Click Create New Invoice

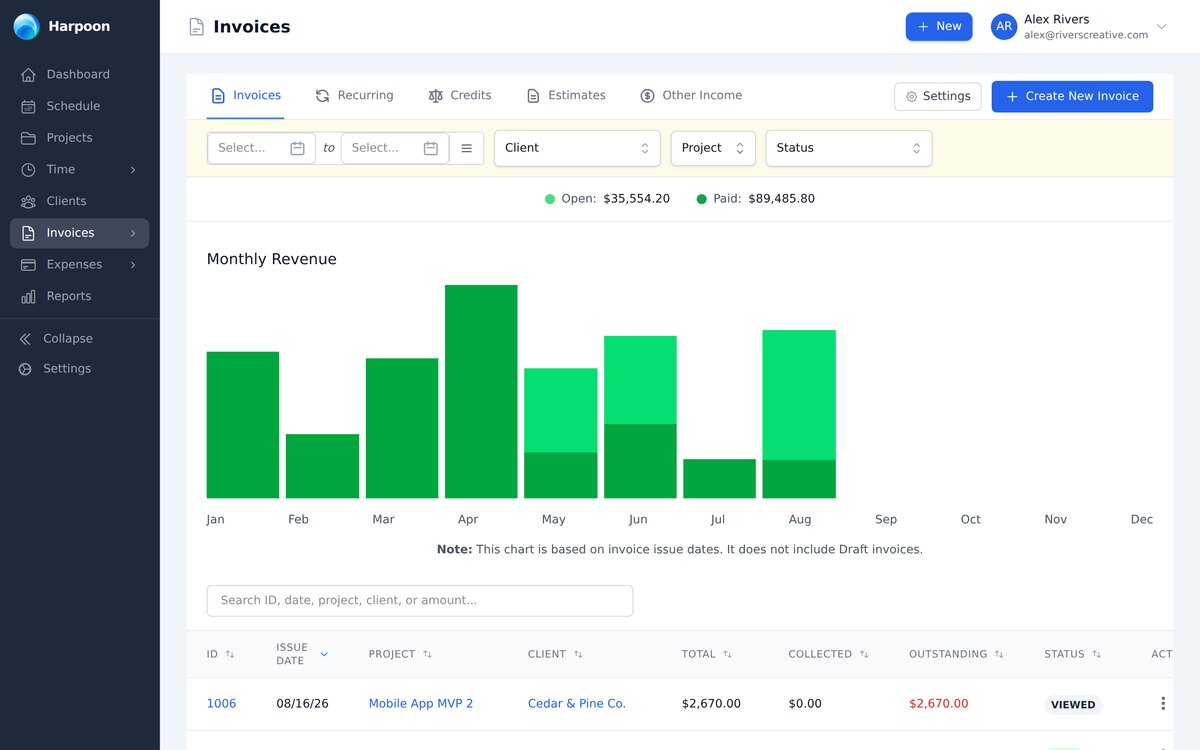[1072, 96]
